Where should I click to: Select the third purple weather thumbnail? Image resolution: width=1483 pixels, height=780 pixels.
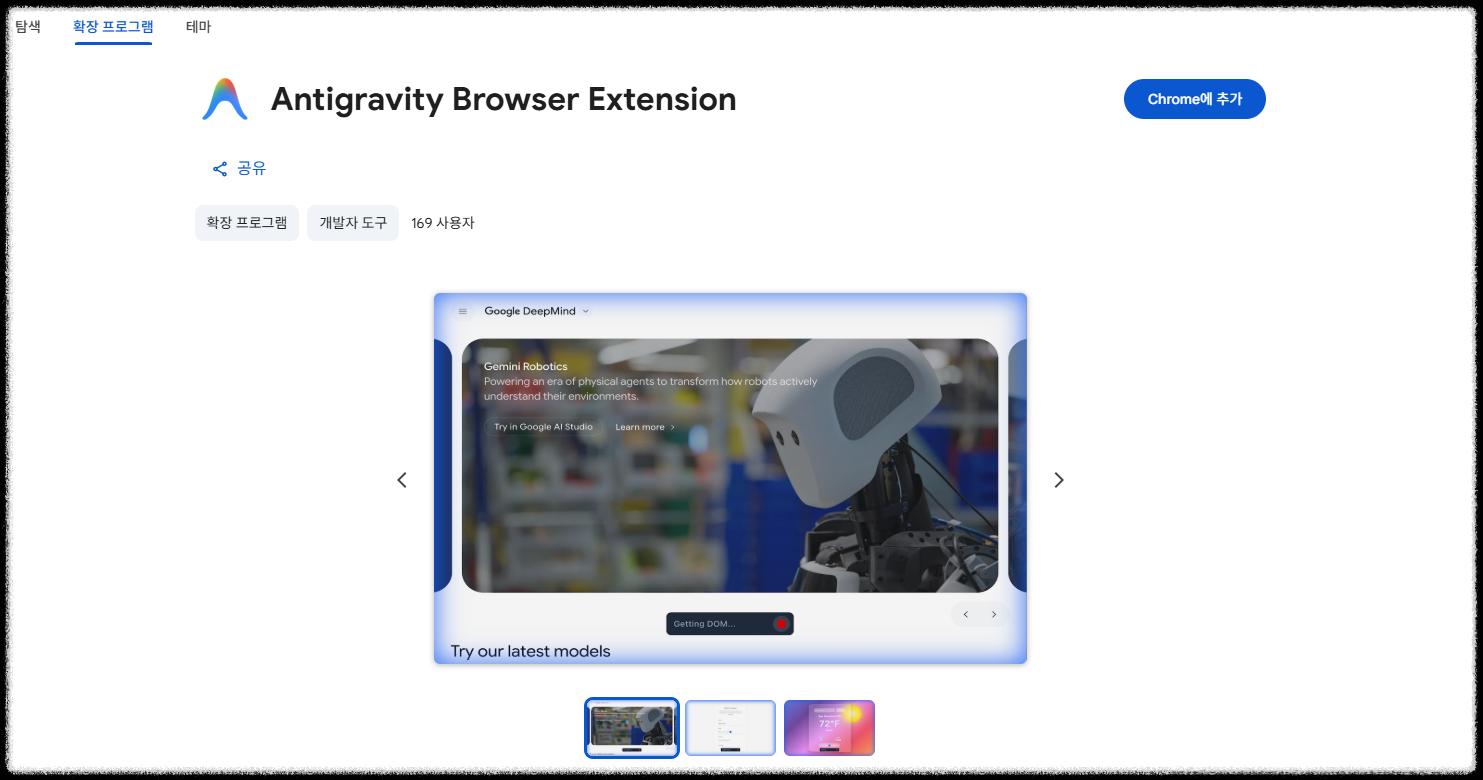pyautogui.click(x=829, y=728)
